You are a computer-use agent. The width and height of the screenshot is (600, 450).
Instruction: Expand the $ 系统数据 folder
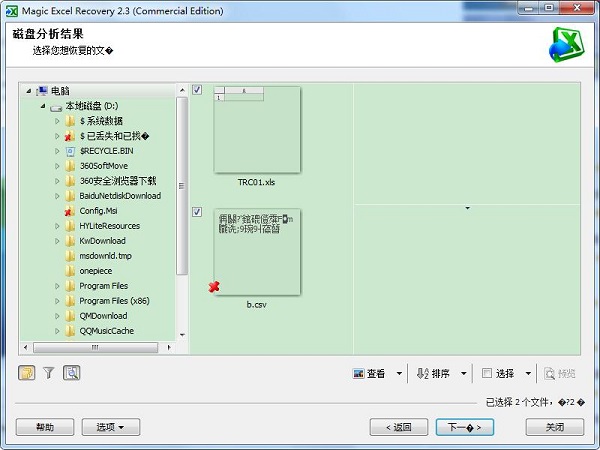pyautogui.click(x=57, y=121)
